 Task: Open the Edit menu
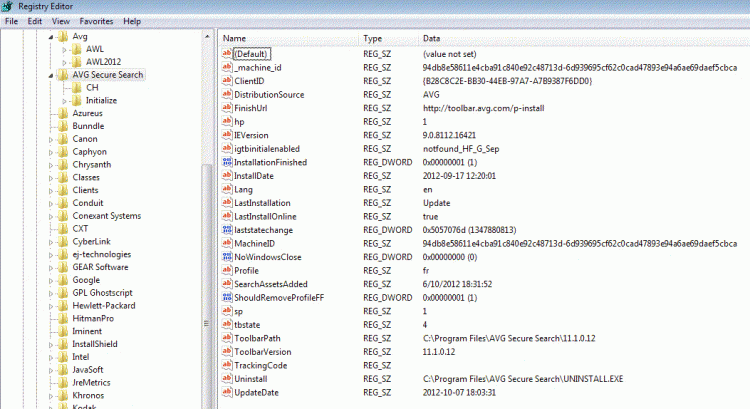point(34,22)
